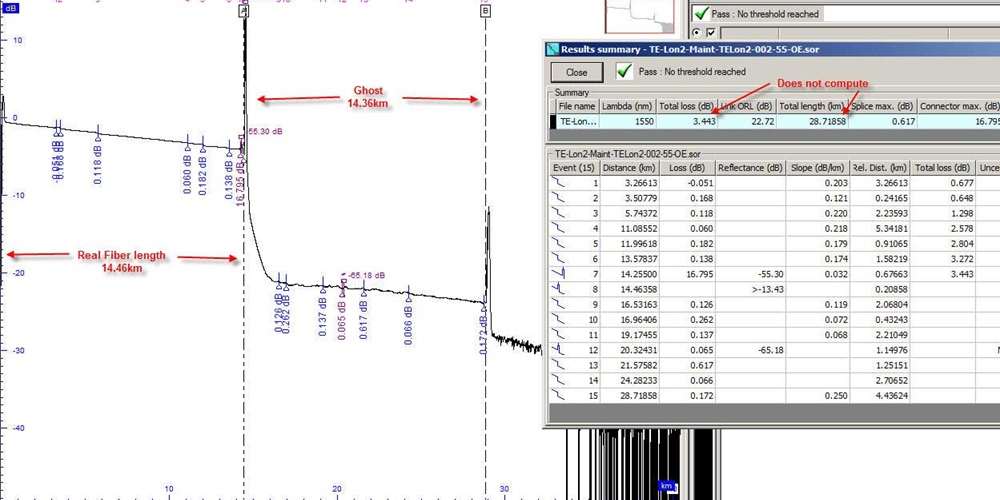The image size is (1000, 500).
Task: Click reflectance -55.30 in event table
Action: click(x=749, y=274)
